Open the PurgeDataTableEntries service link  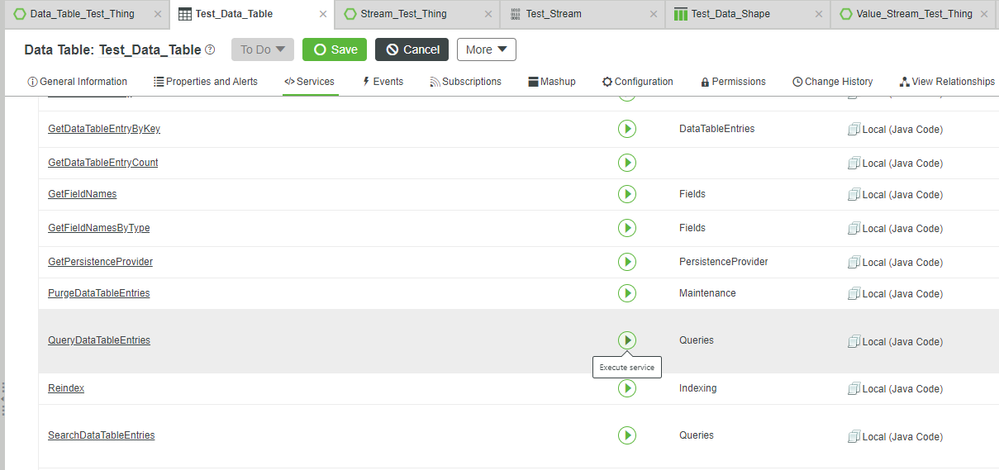point(99,293)
